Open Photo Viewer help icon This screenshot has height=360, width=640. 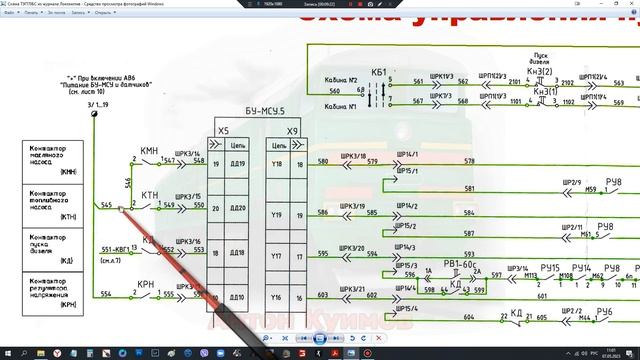(634, 13)
